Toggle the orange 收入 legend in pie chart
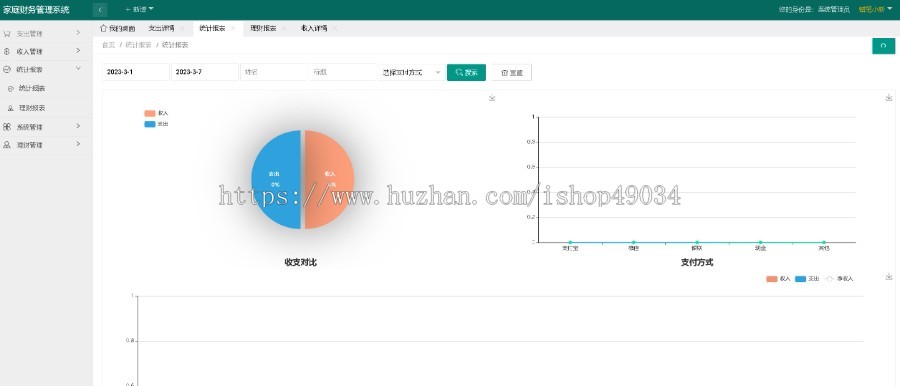Image resolution: width=900 pixels, height=386 pixels. [x=156, y=114]
